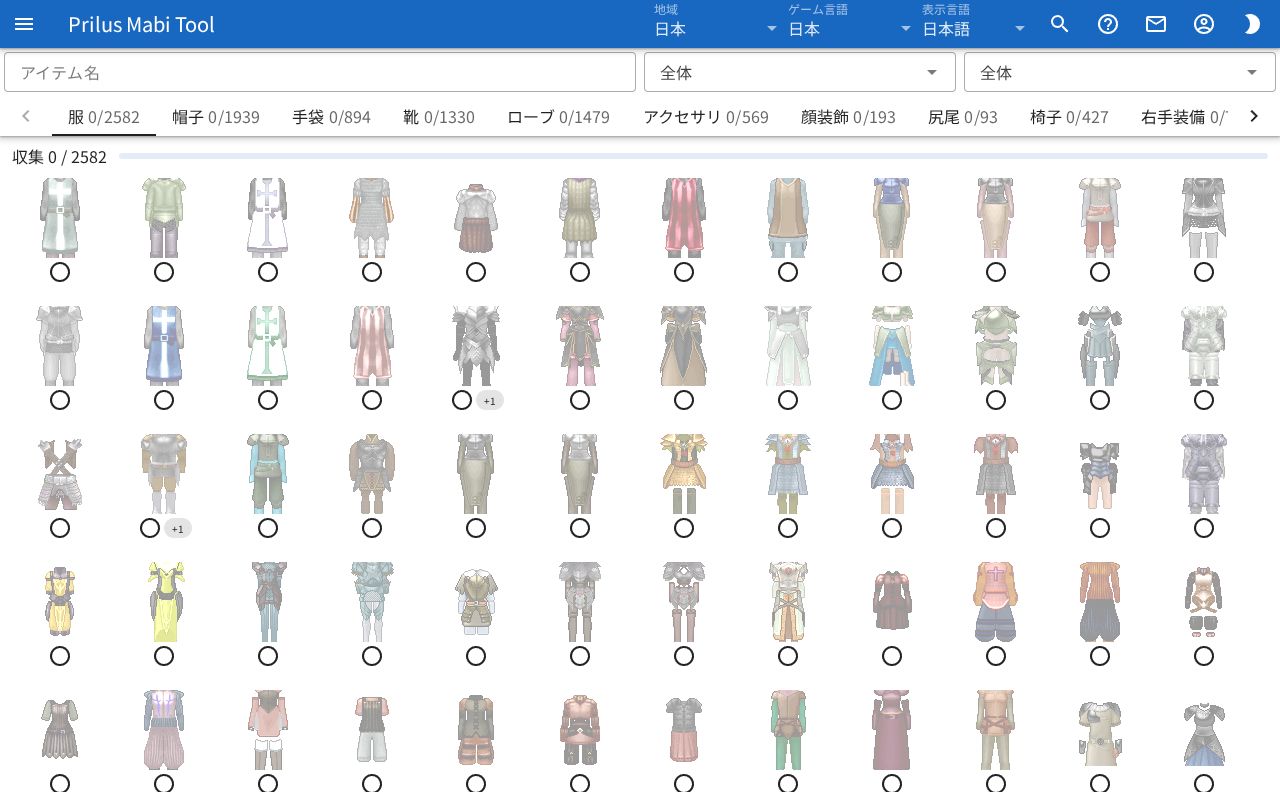Select the brown vest with blue pants

click(x=788, y=217)
